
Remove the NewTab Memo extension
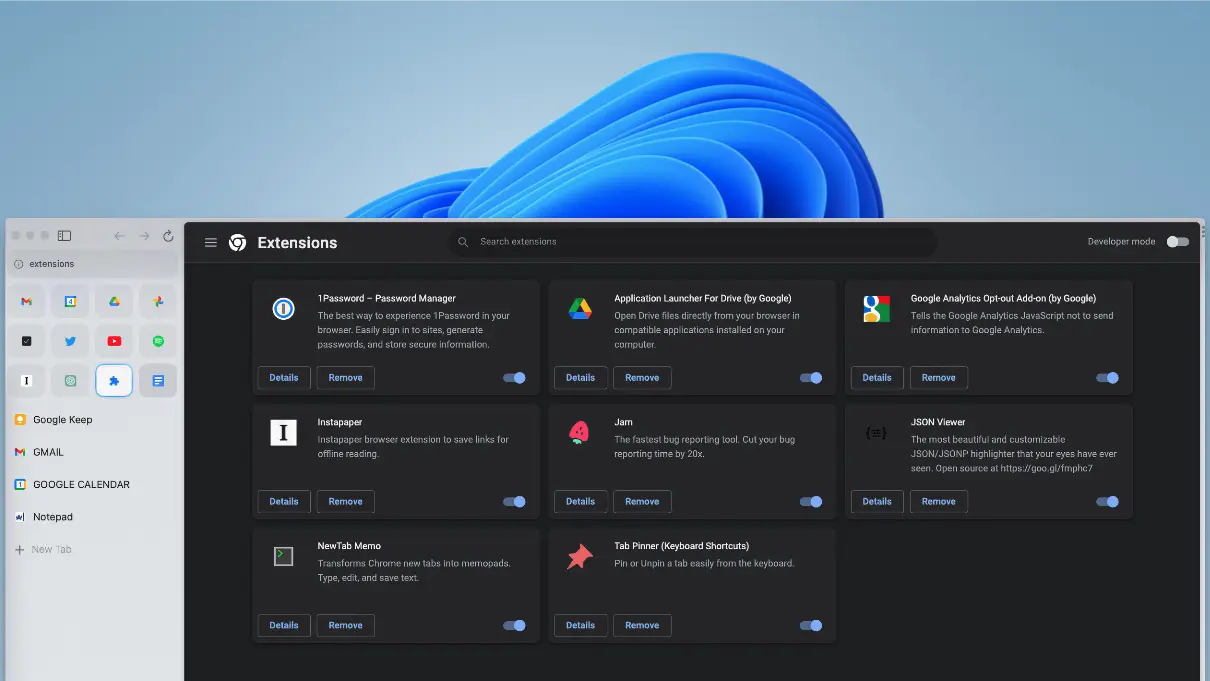tap(345, 625)
